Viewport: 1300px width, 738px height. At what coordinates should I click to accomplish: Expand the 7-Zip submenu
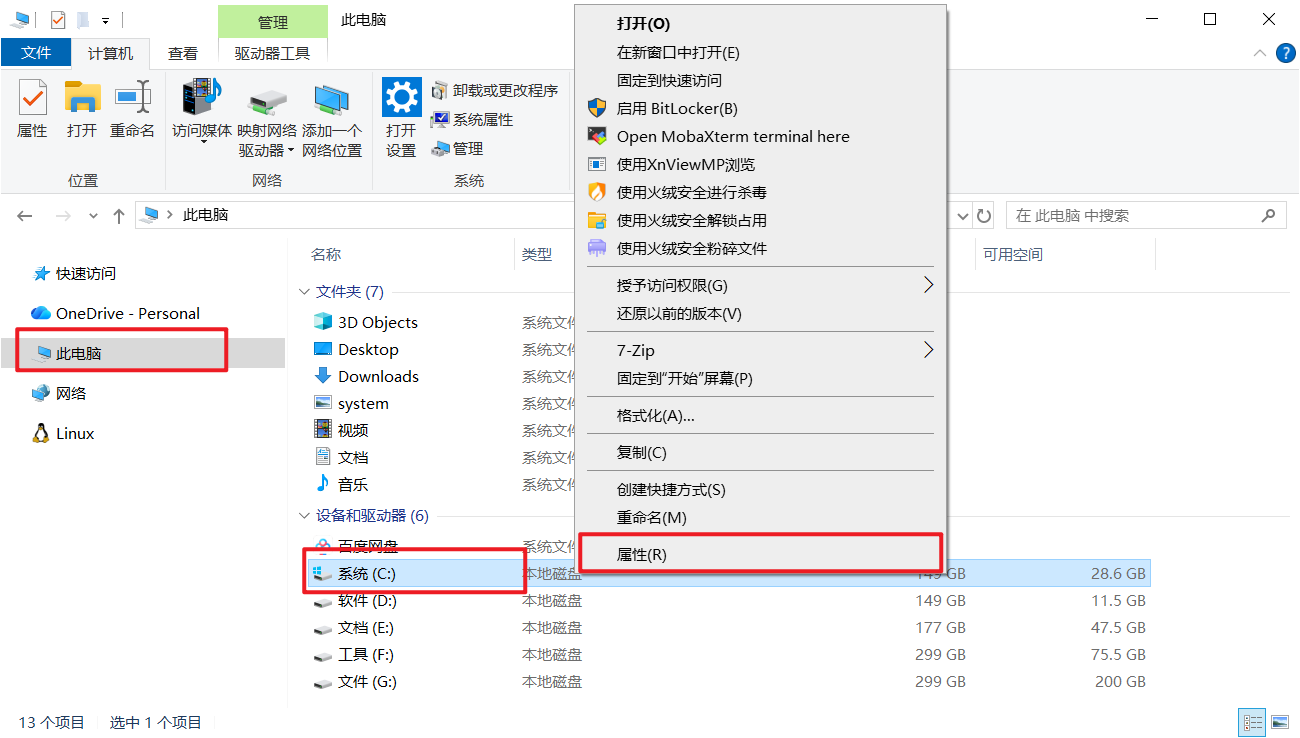pyautogui.click(x=928, y=350)
